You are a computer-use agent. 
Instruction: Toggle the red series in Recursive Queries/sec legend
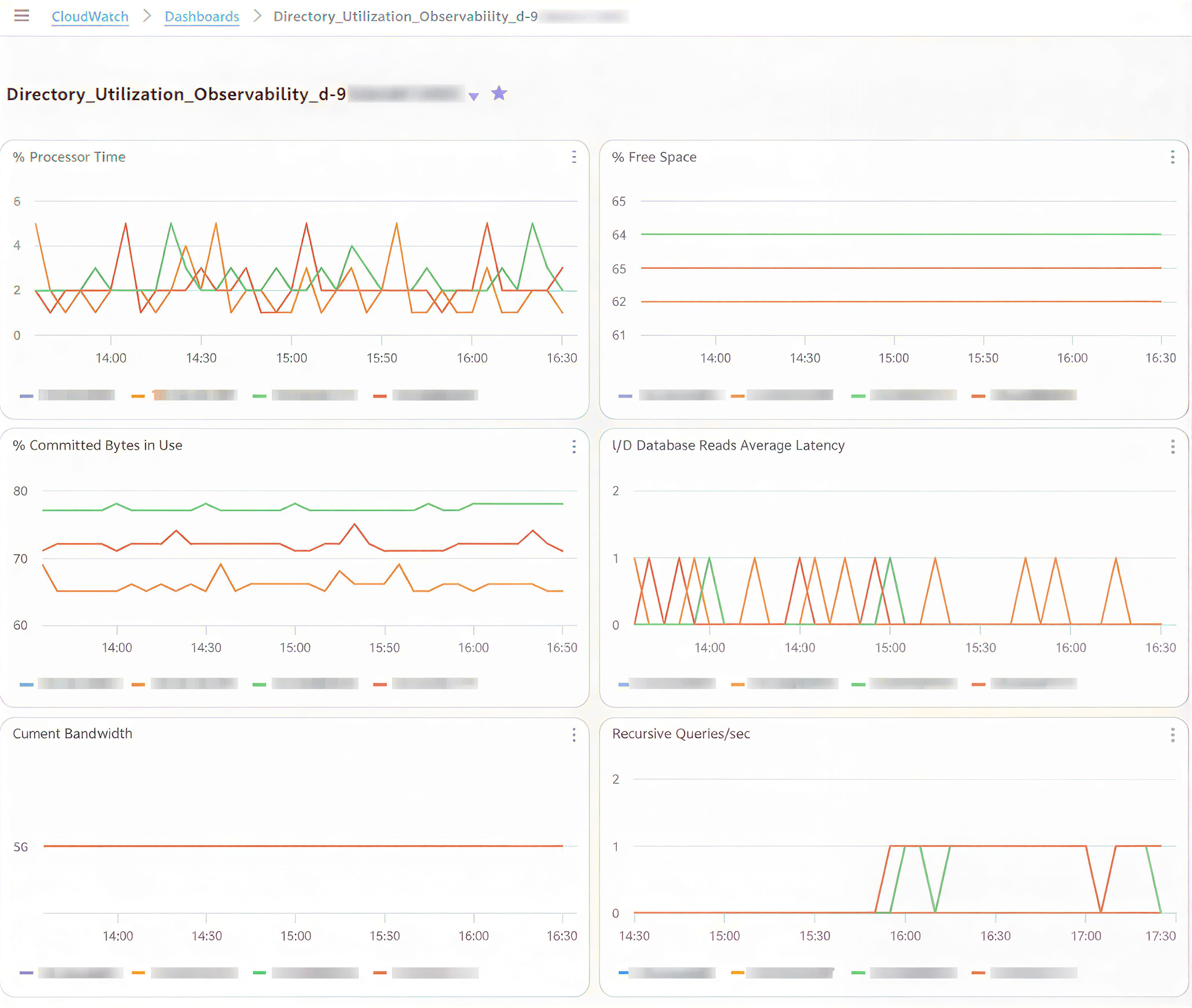[979, 972]
